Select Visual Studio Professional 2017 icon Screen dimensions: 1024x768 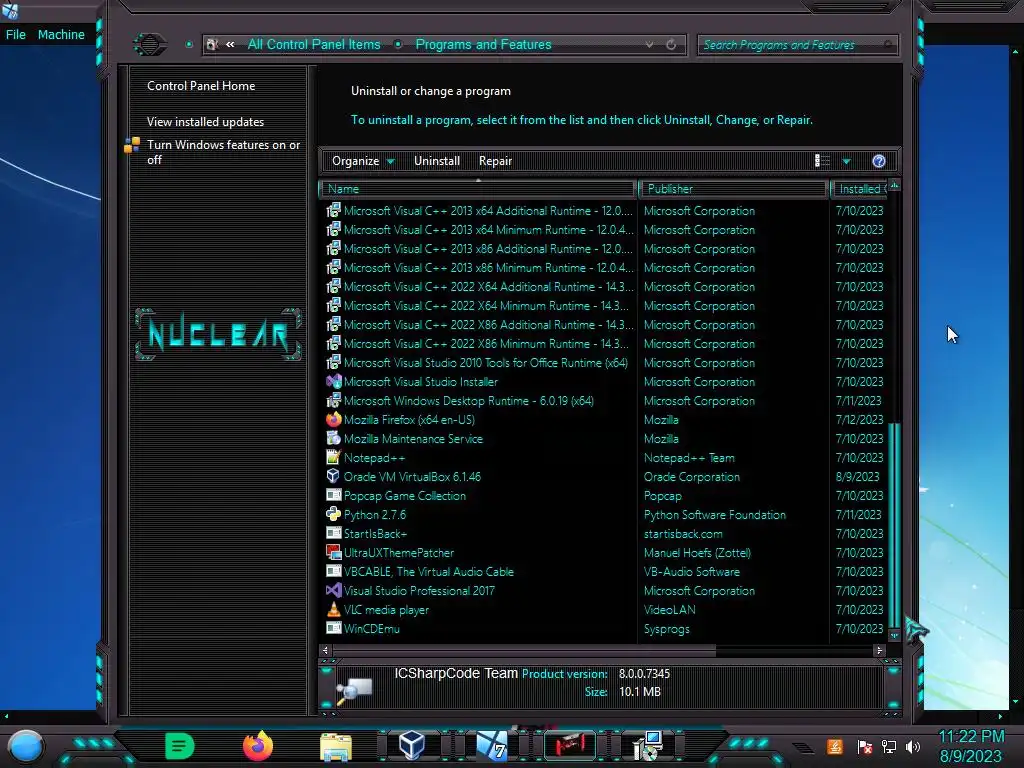pyautogui.click(x=333, y=590)
